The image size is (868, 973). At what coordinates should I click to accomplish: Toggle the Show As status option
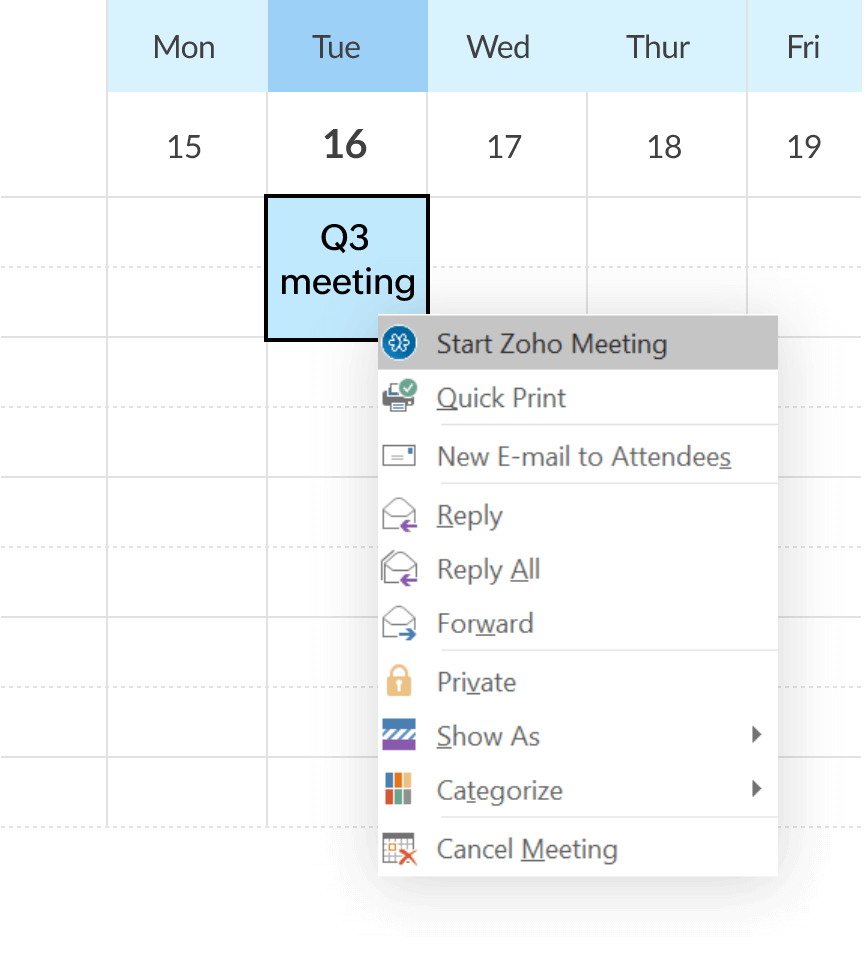tap(488, 735)
